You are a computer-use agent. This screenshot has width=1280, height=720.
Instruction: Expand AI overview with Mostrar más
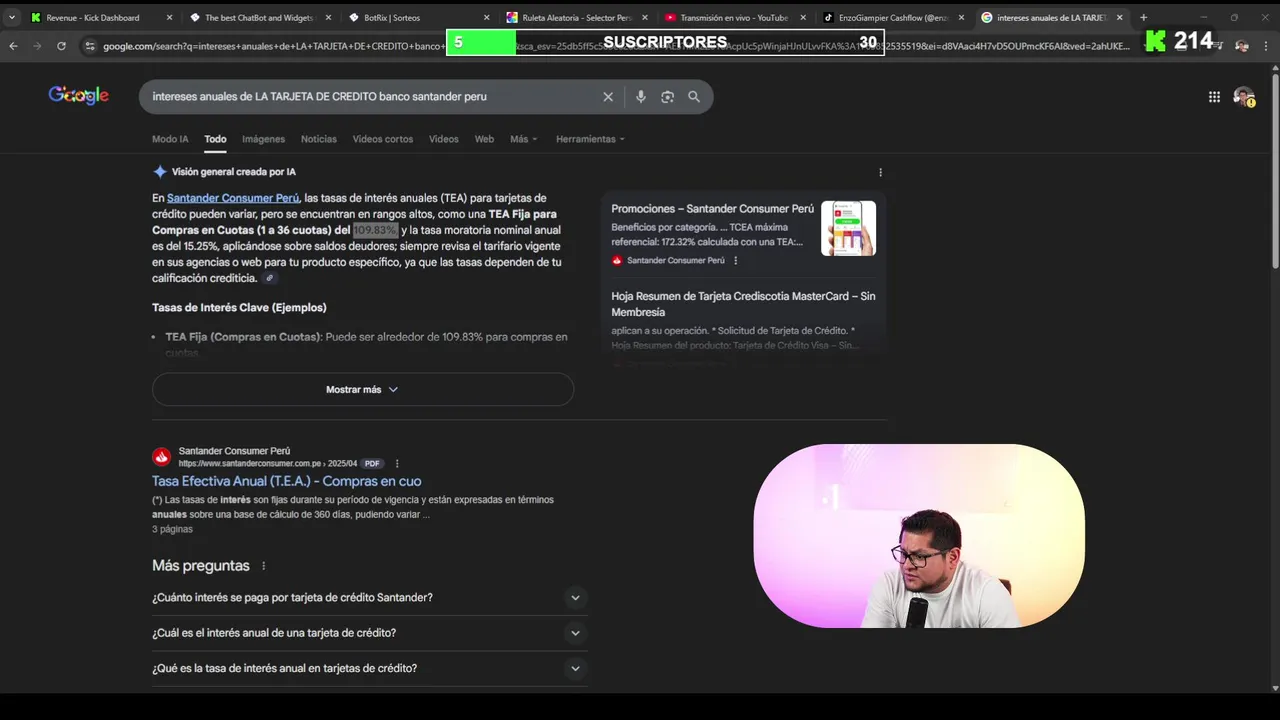pos(363,389)
